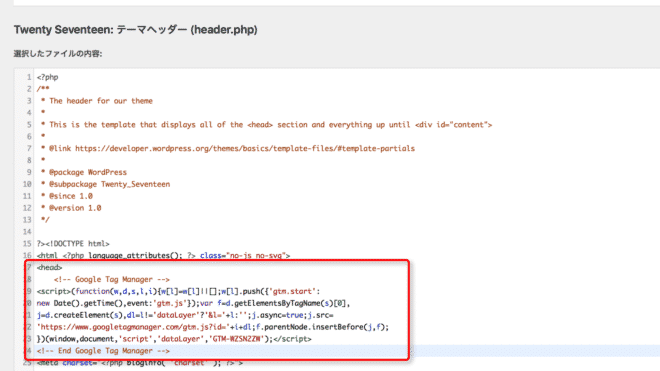Click the '@version 1.0' line
Viewport: 660px width, 371px height.
click(71, 208)
